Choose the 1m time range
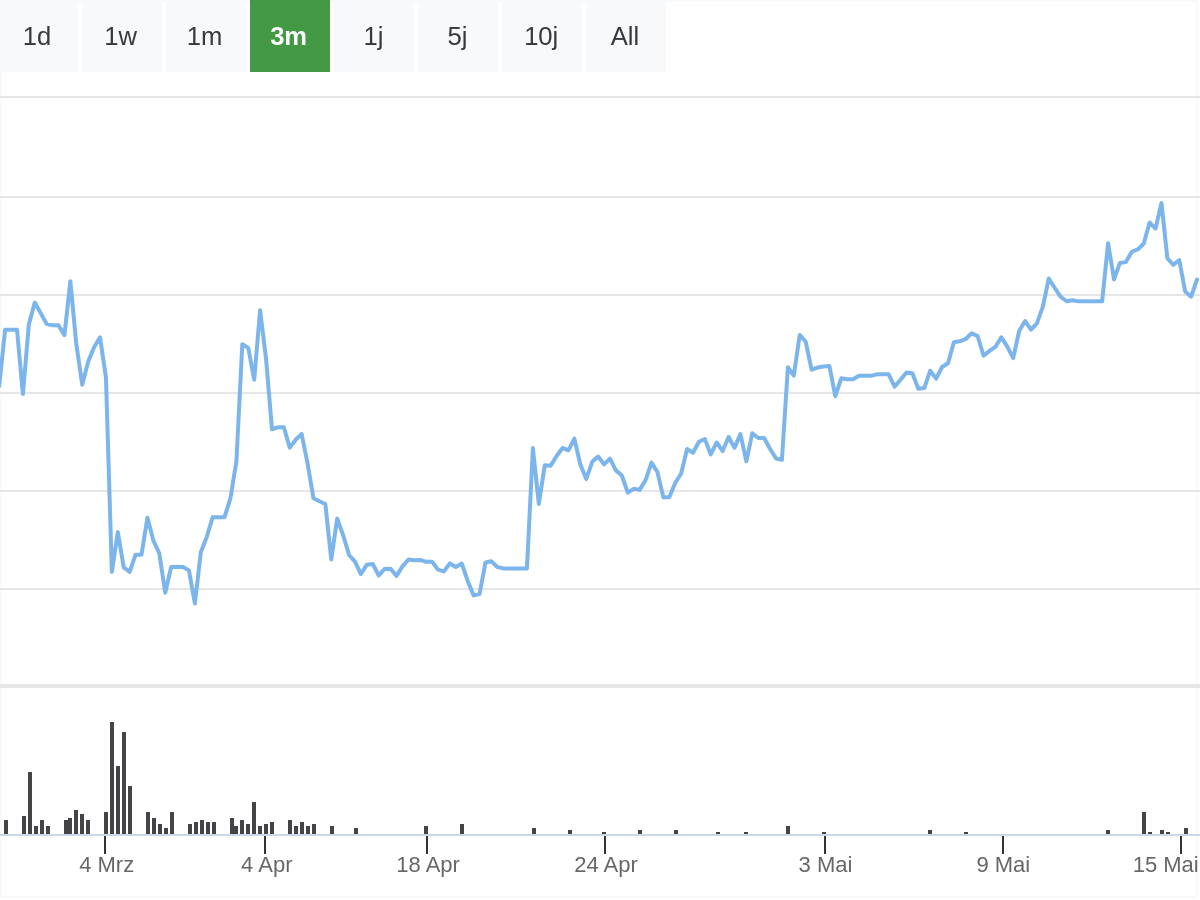The image size is (1200, 900). [205, 36]
